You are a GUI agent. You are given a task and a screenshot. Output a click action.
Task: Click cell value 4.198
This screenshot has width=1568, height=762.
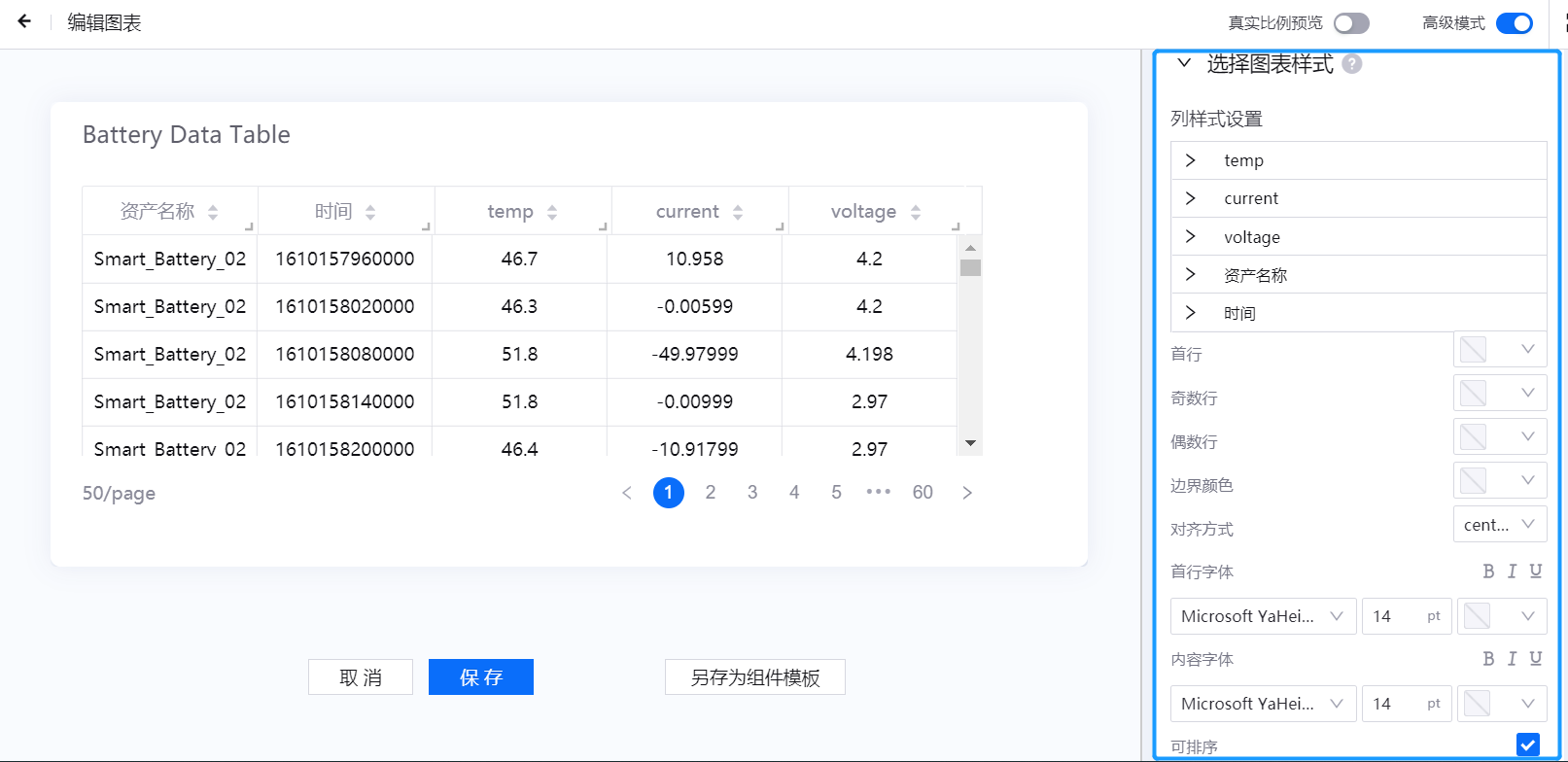(870, 355)
